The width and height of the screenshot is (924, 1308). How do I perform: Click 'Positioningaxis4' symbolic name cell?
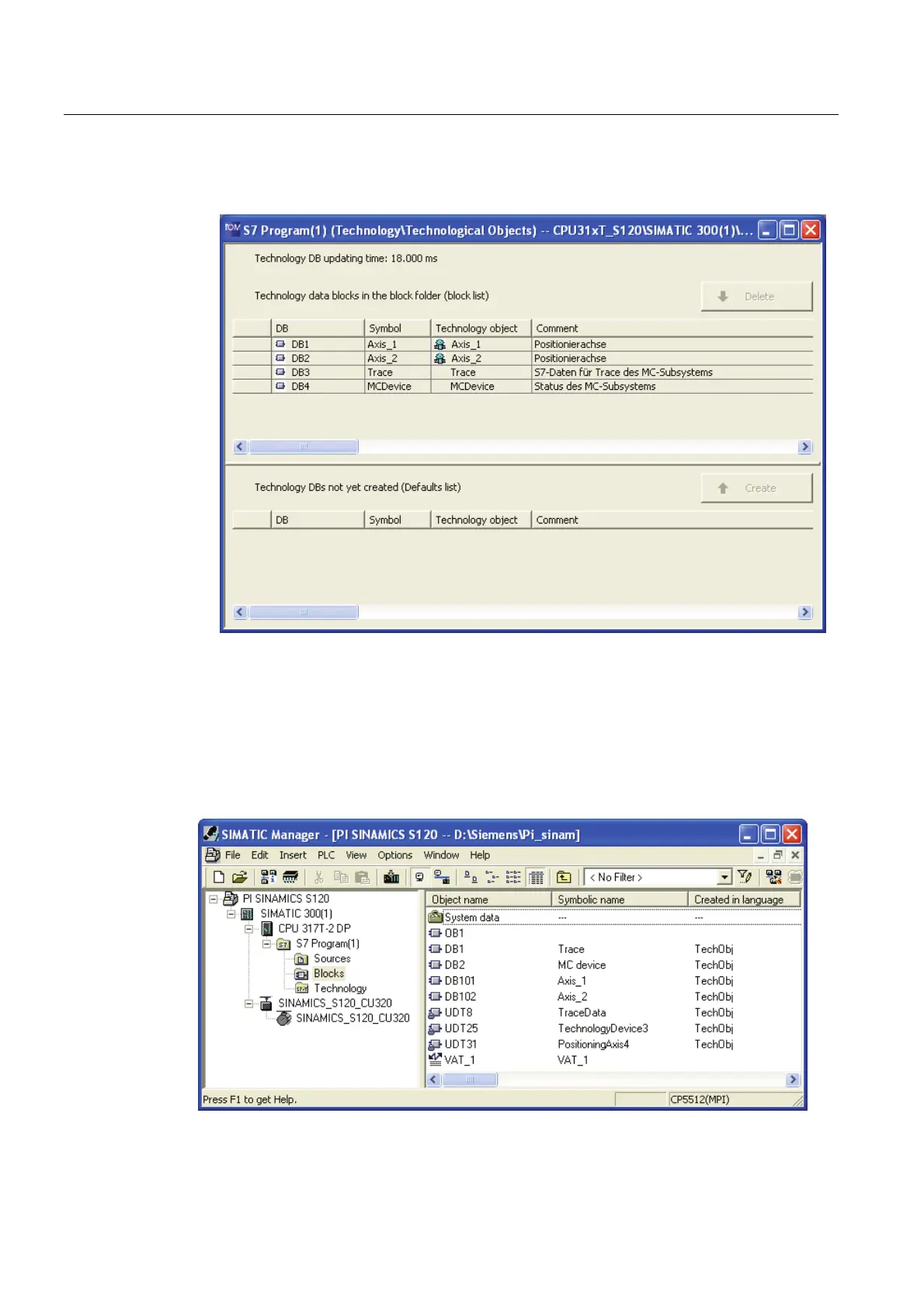pyautogui.click(x=593, y=1045)
